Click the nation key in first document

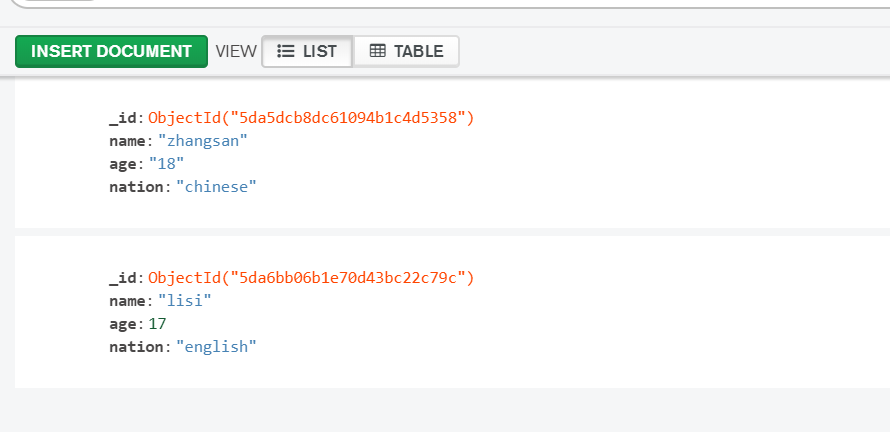(138, 187)
